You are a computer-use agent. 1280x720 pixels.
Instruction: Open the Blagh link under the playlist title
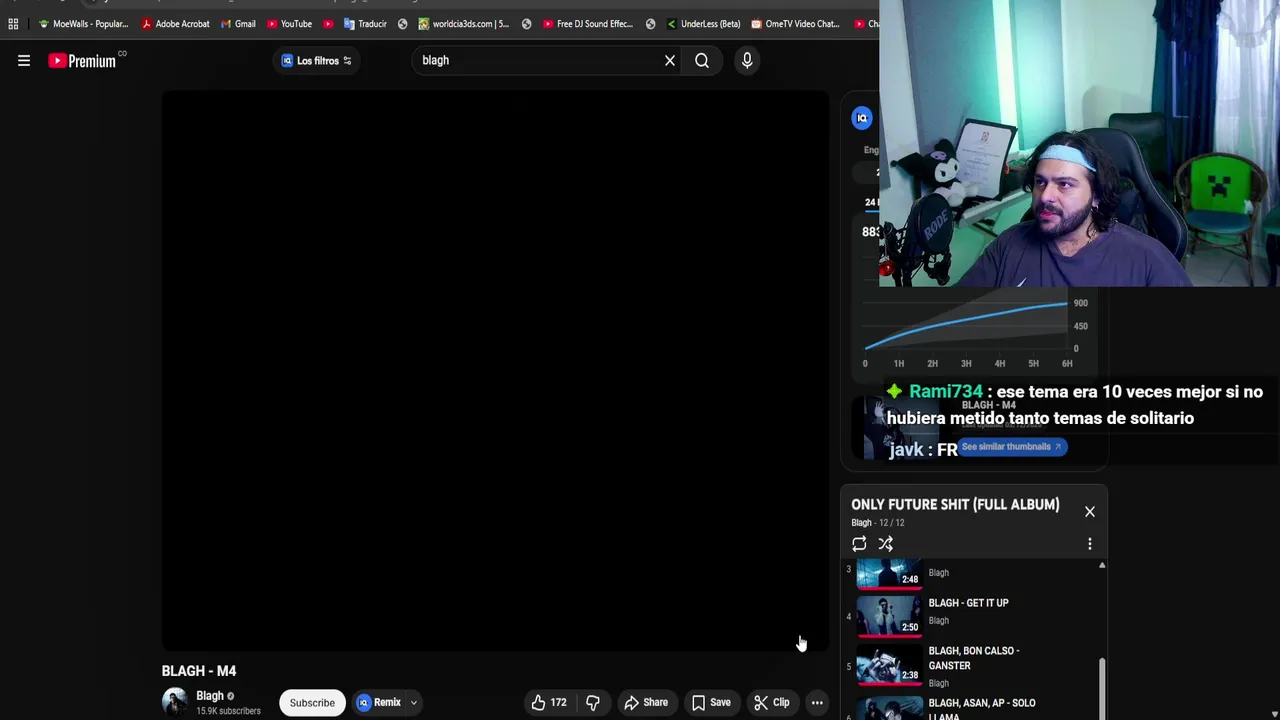(861, 523)
